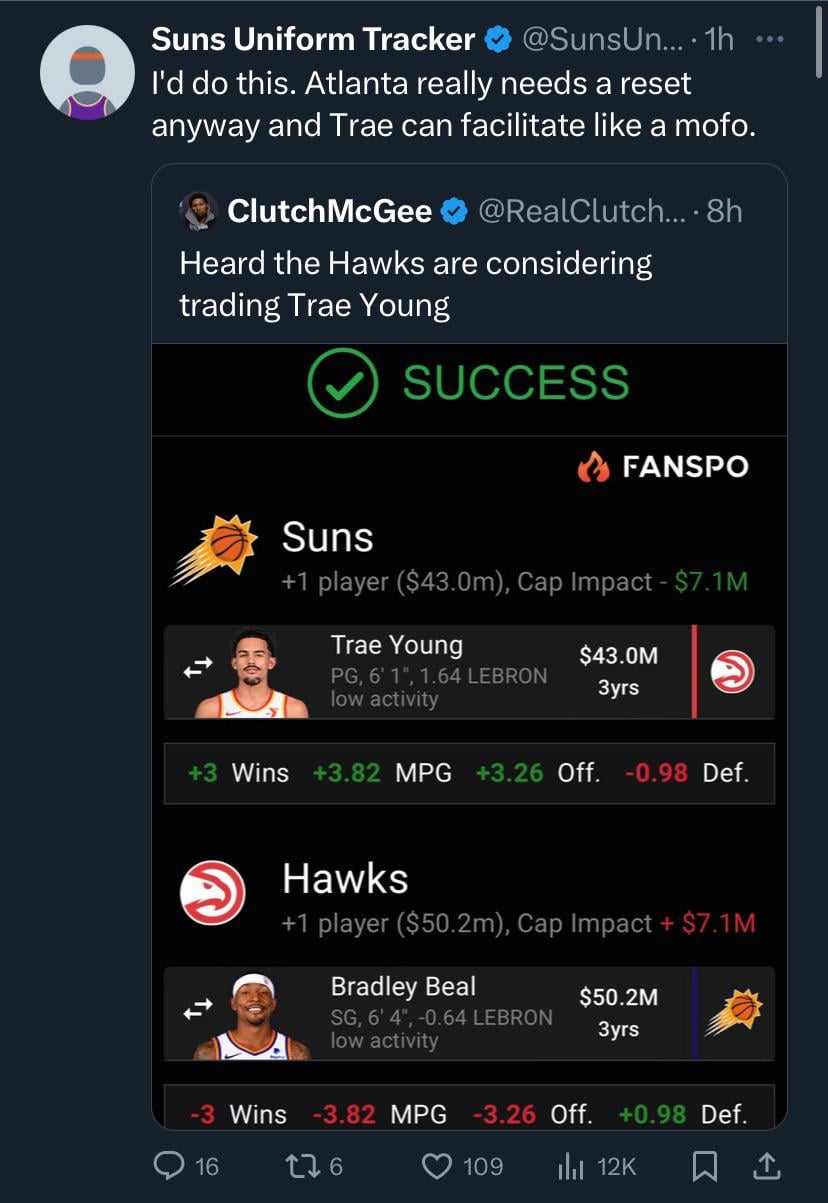The height and width of the screenshot is (1203, 828).
Task: Like the tweet with heart icon
Action: 436,1165
